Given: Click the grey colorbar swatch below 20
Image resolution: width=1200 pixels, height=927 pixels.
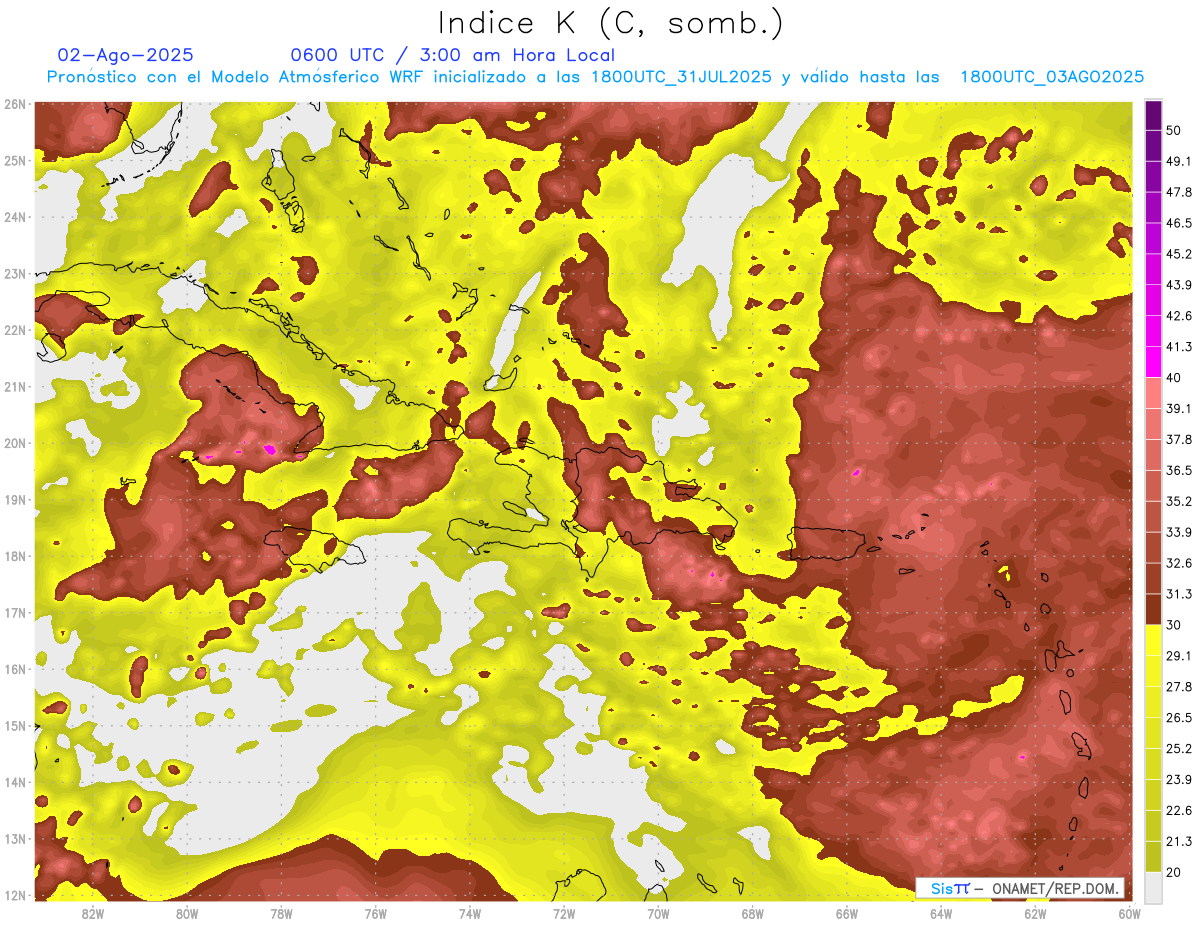Looking at the screenshot, I should click(x=1153, y=887).
